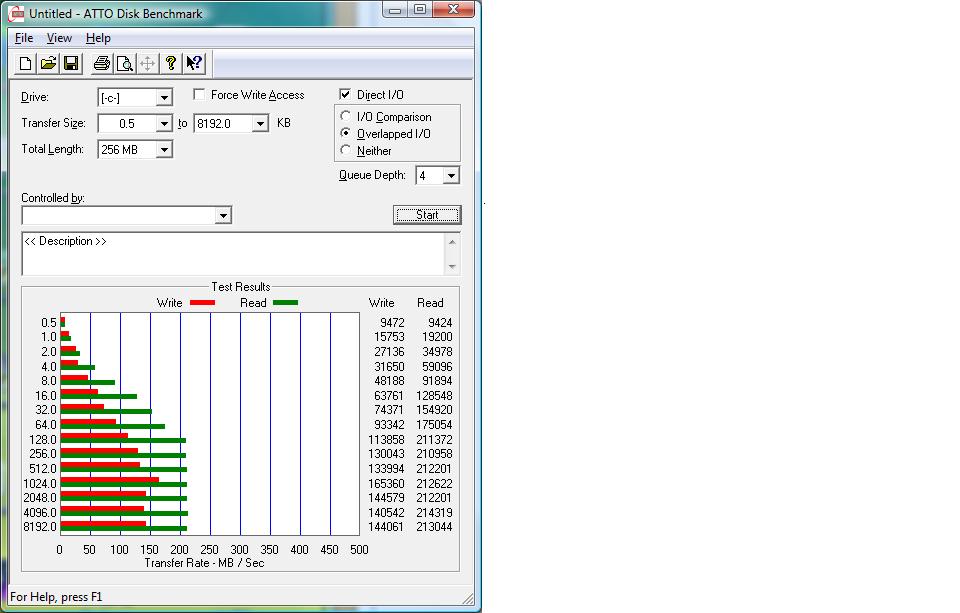Click the Start button

pos(427,215)
